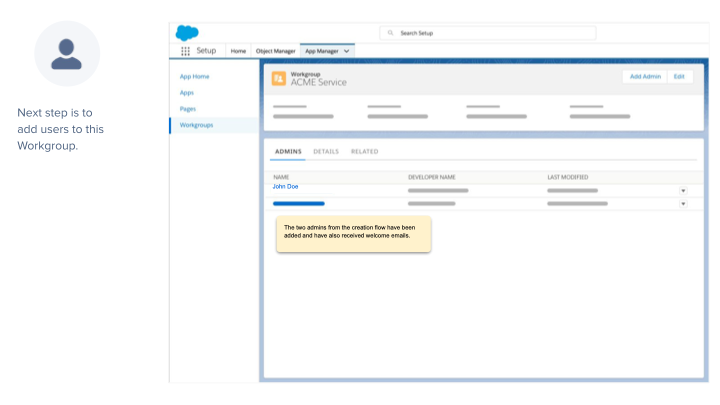Screen dimensions: 720x405
Task: Click the Edit button
Action: (680, 77)
